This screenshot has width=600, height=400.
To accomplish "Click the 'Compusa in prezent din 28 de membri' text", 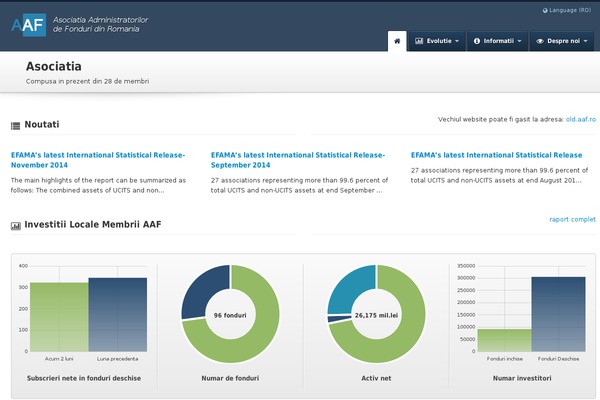I will click(x=88, y=81).
